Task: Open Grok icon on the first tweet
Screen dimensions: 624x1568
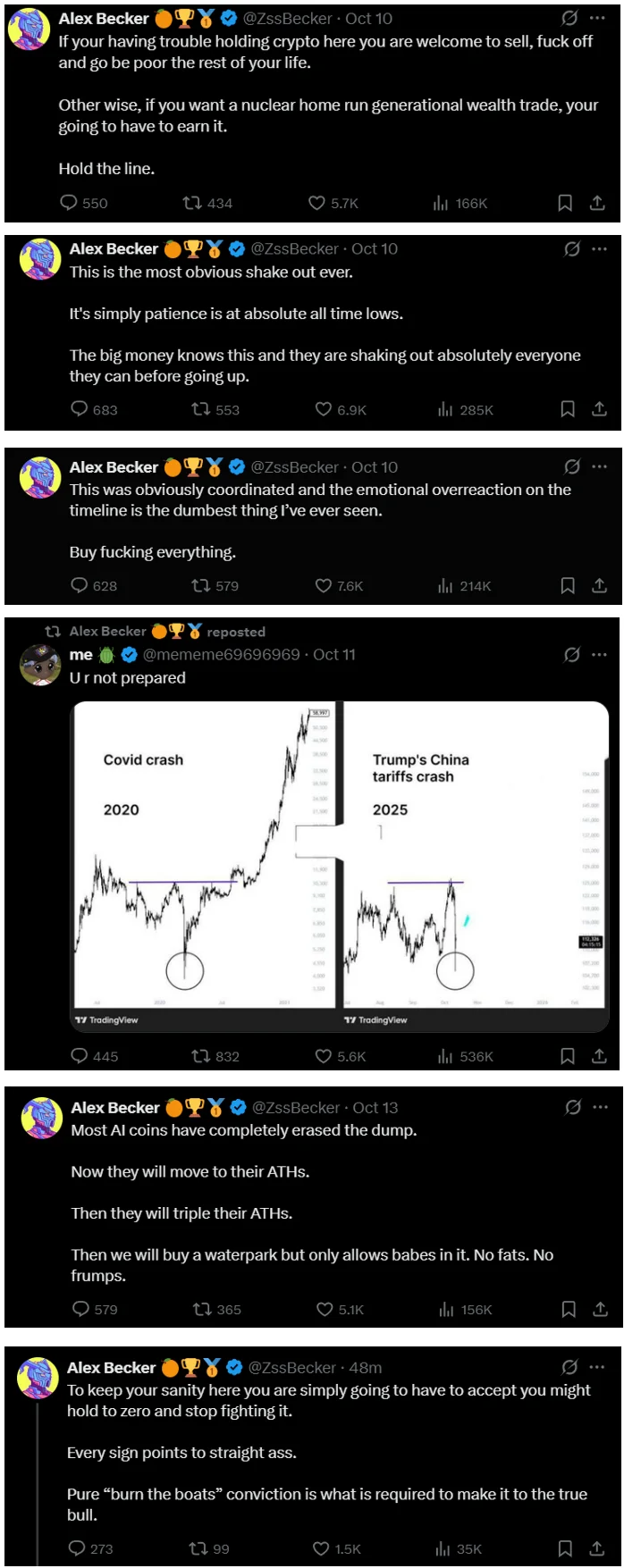Action: (569, 18)
